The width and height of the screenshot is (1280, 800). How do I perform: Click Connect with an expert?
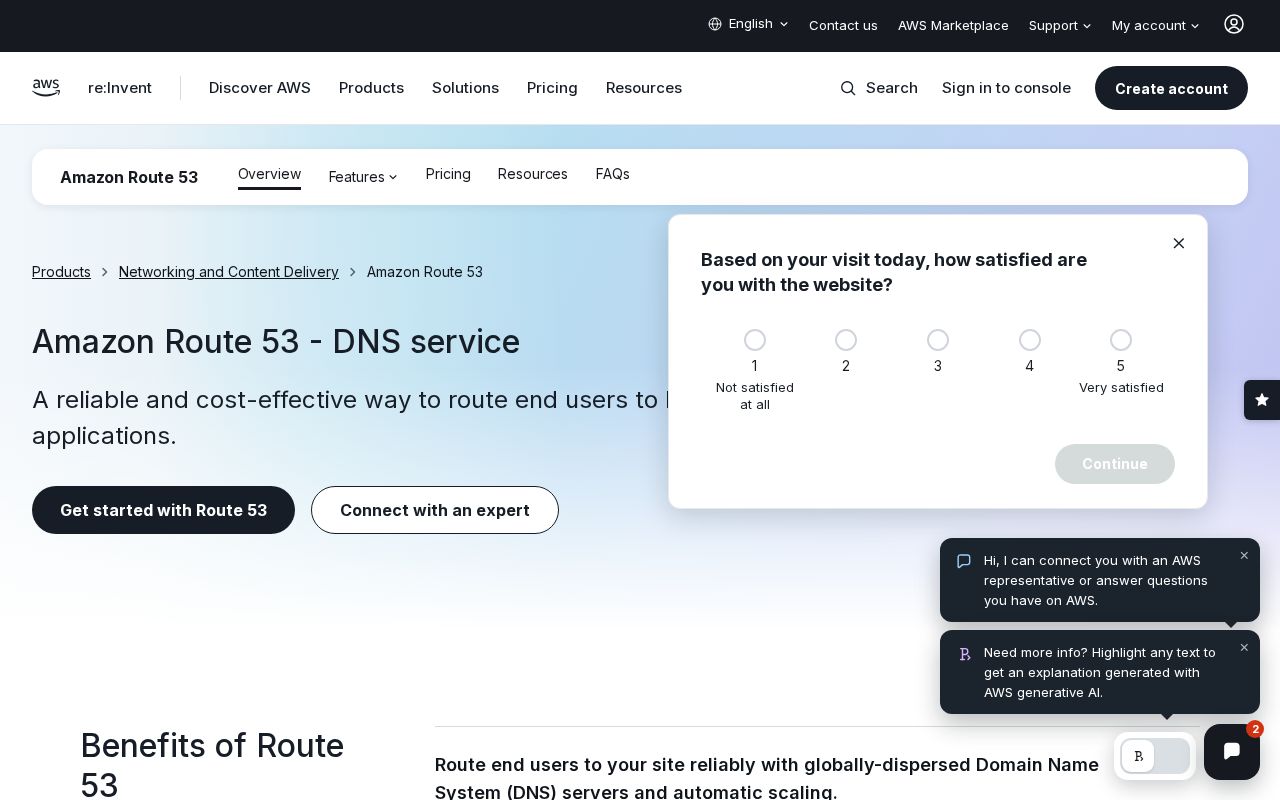point(435,510)
